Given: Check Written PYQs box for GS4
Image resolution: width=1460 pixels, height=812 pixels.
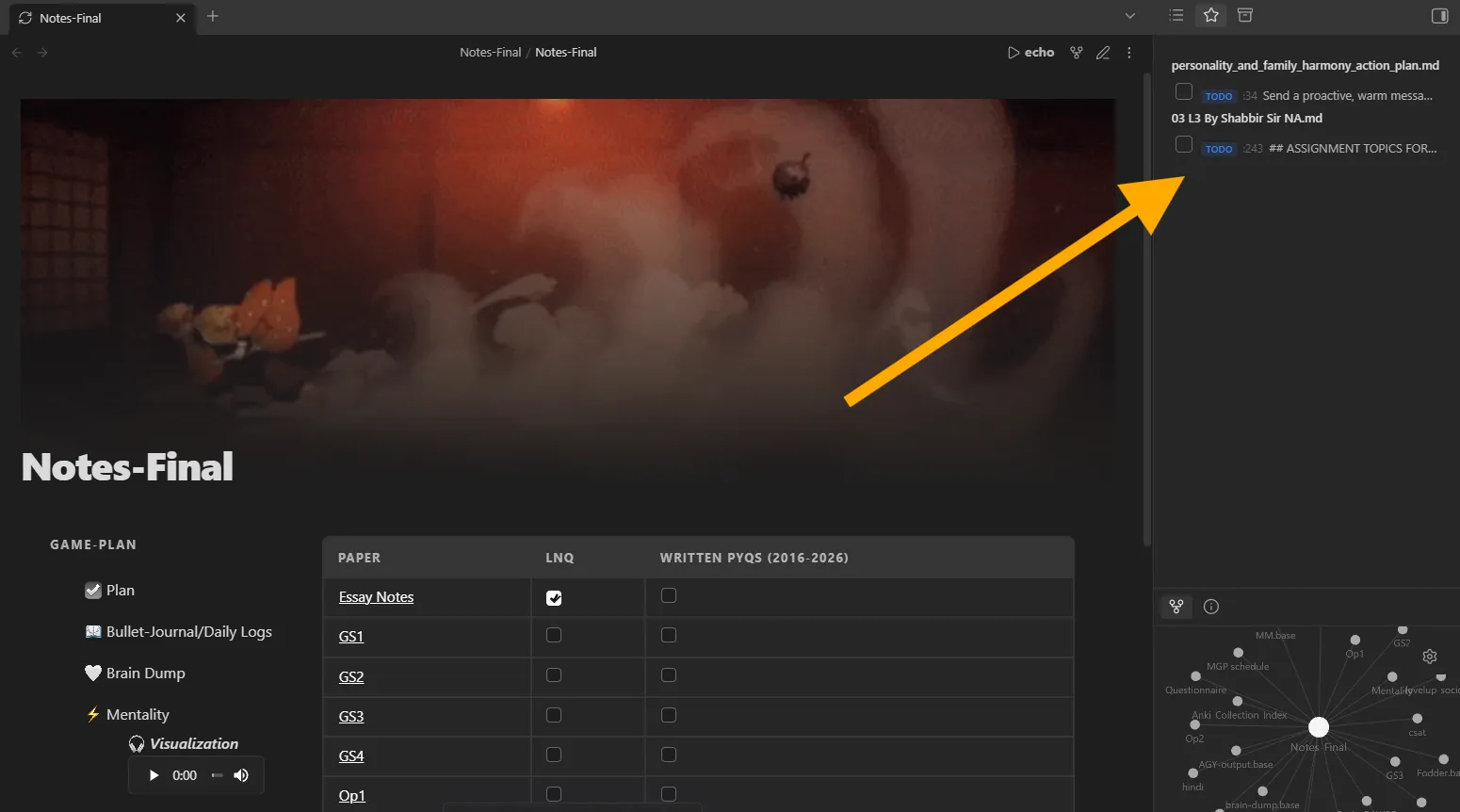Looking at the screenshot, I should point(669,755).
